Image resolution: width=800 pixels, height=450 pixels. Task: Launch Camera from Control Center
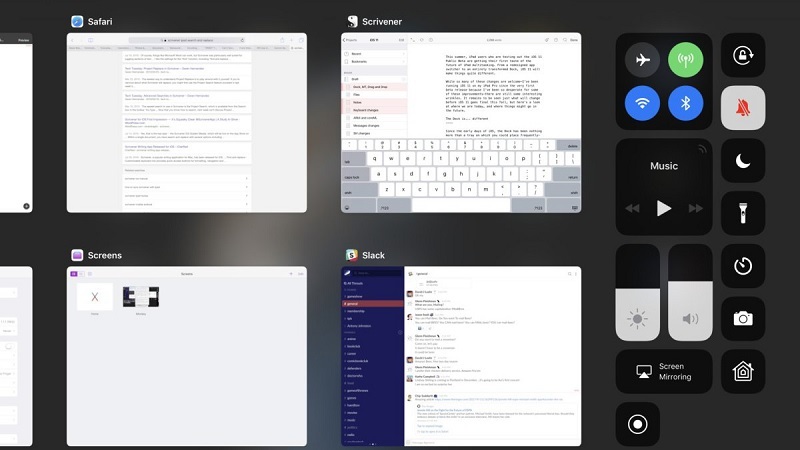click(742, 318)
